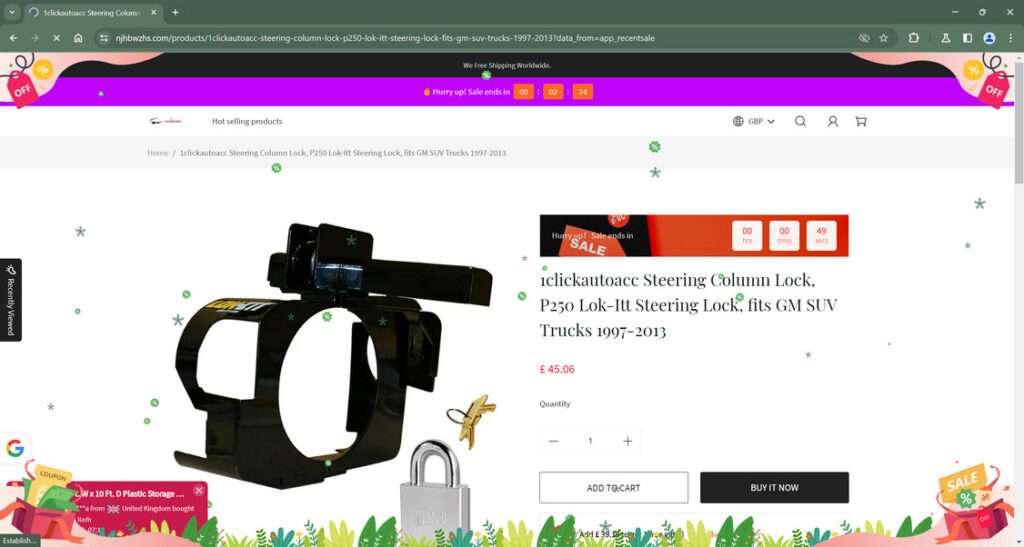Open the shopping cart icon
This screenshot has width=1024, height=547.
(x=861, y=121)
